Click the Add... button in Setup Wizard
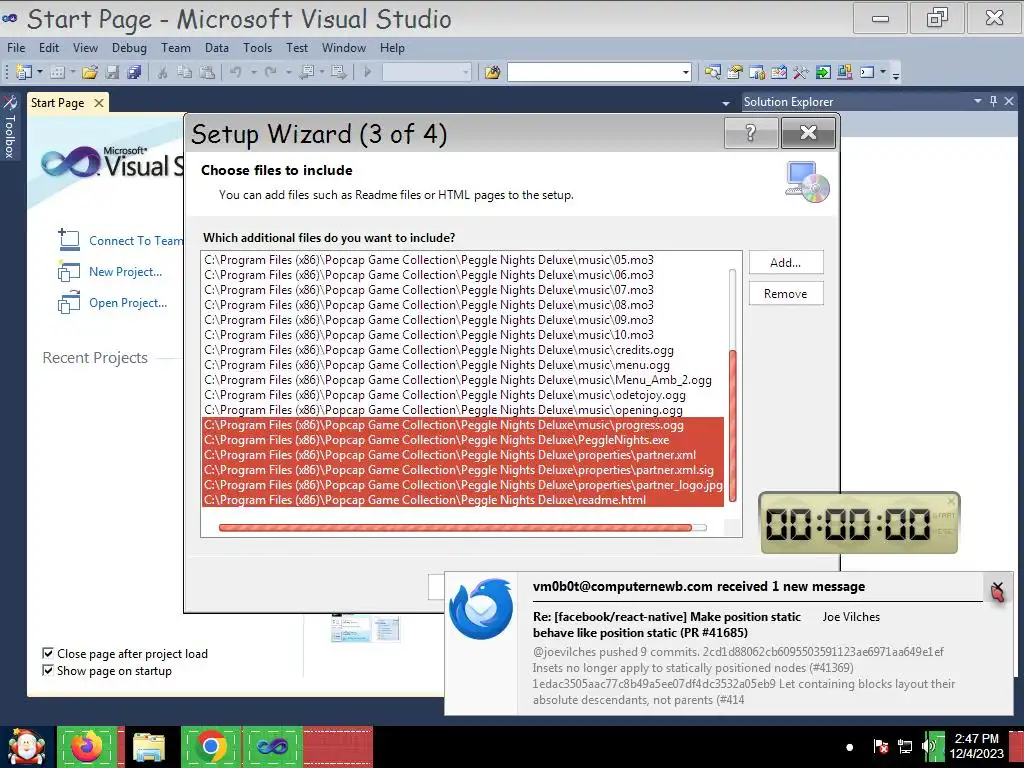The image size is (1024, 768). pyautogui.click(x=786, y=263)
